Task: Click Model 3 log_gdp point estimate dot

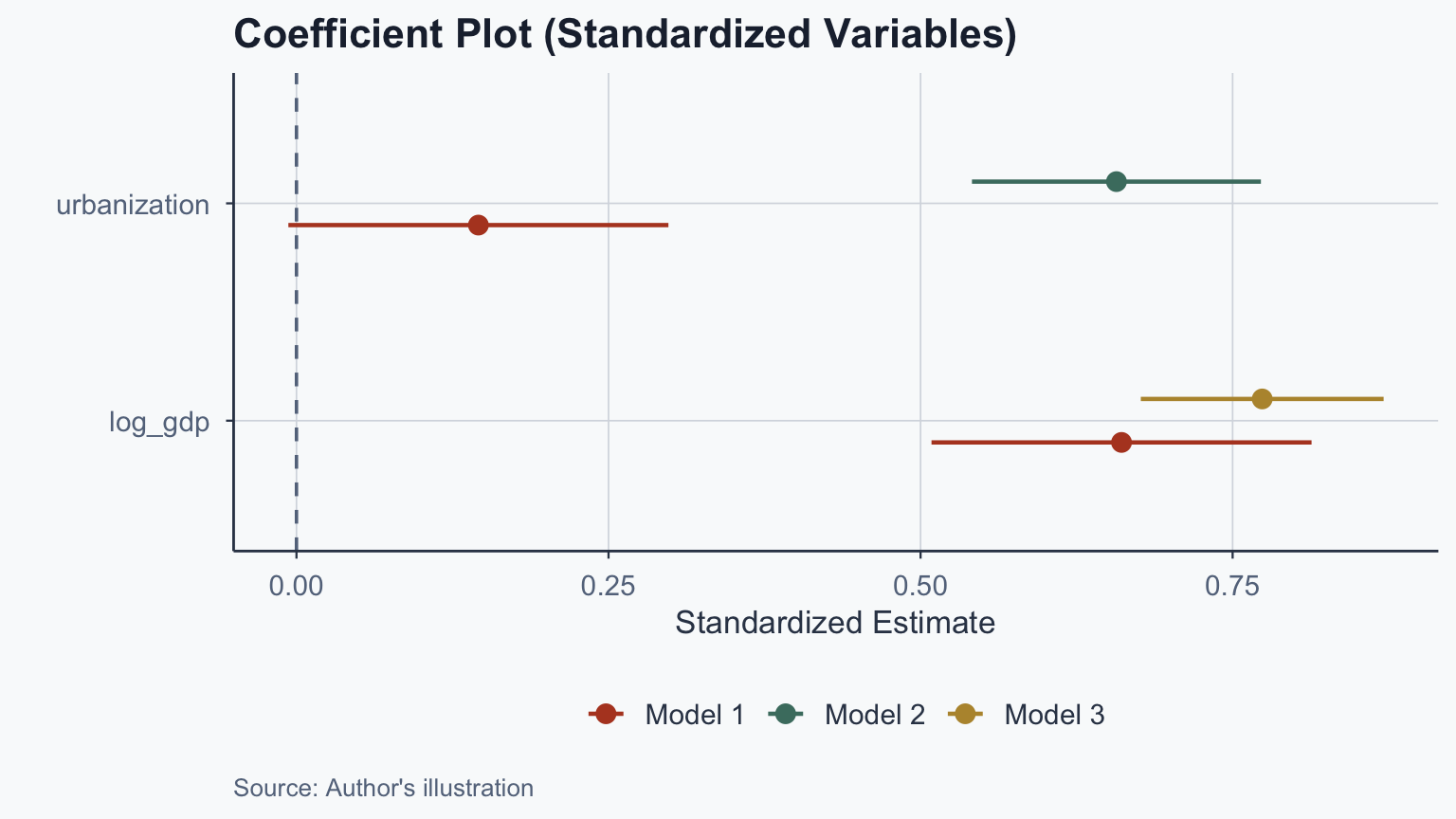Action: click(1262, 399)
